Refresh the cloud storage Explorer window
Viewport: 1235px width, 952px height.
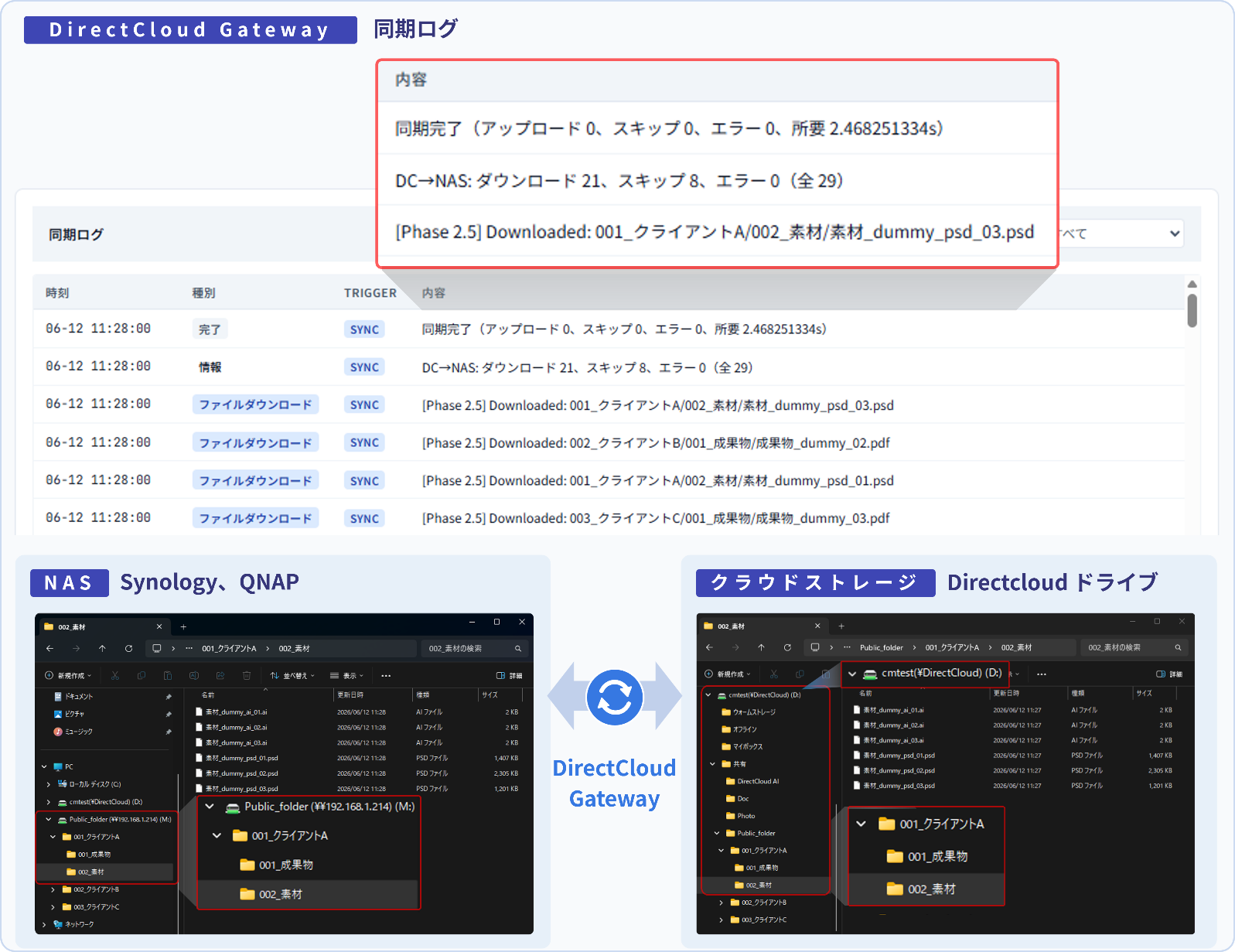pyautogui.click(x=787, y=647)
